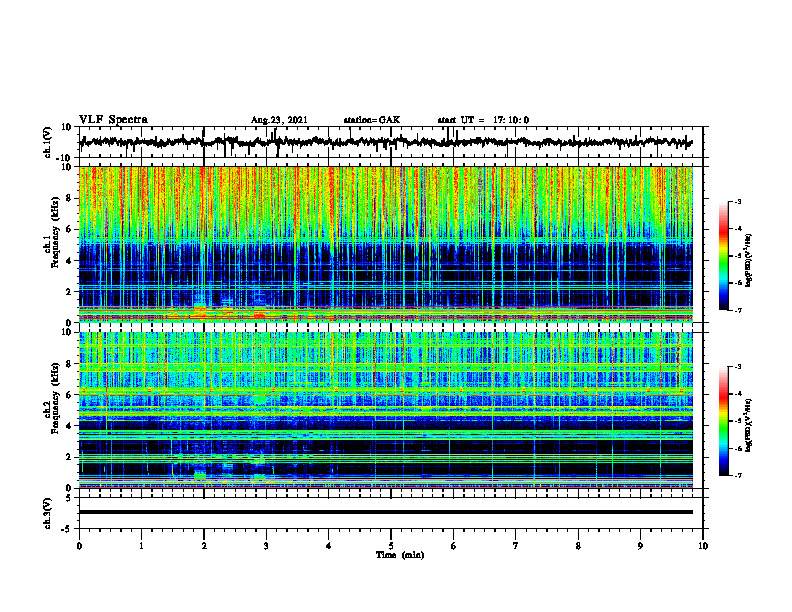Click the lower color scale PSD unit label

750,426
